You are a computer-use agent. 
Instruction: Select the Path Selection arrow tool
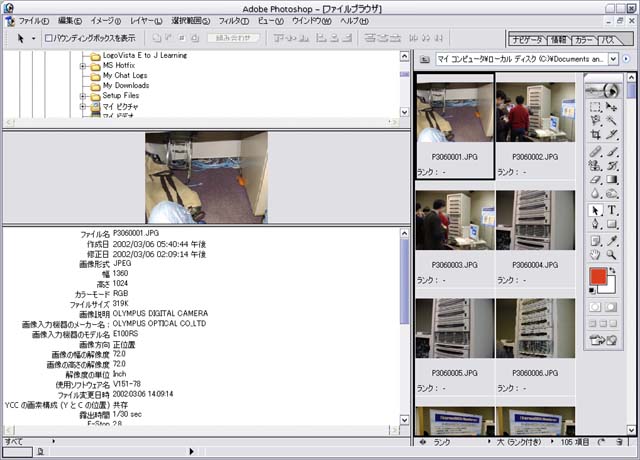coord(595,210)
